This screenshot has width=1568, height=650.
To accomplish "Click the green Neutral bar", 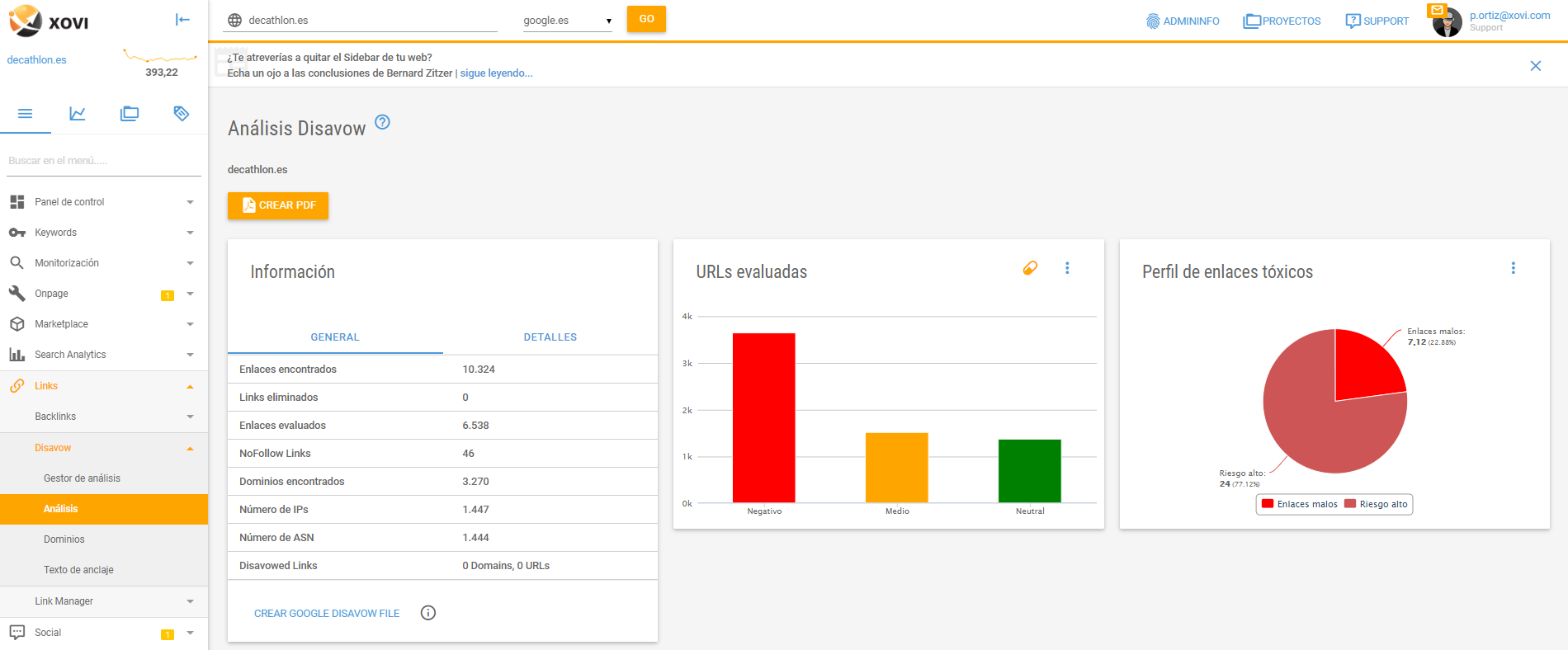I will (x=1029, y=471).
